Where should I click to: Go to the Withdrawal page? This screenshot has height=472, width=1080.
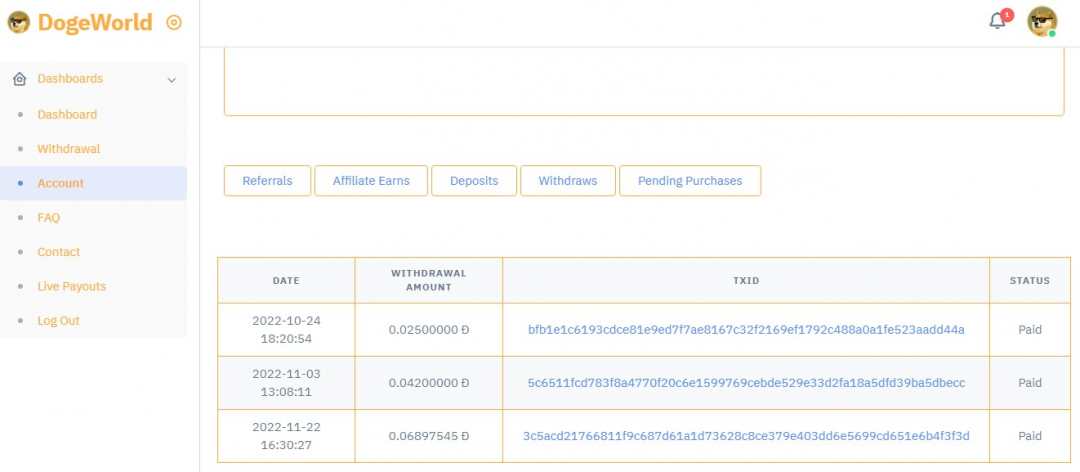pos(68,149)
